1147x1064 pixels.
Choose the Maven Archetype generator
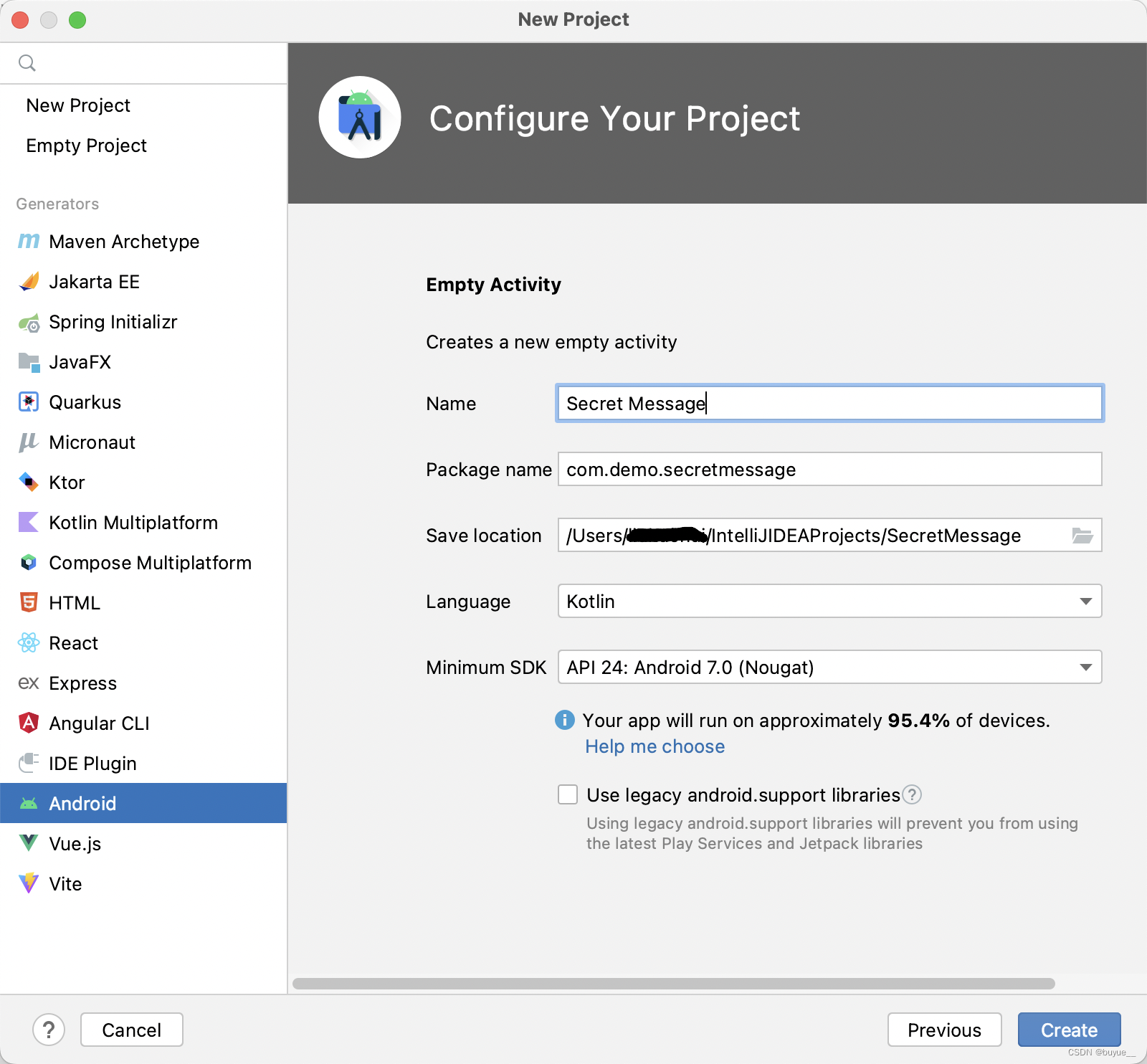tap(143, 242)
